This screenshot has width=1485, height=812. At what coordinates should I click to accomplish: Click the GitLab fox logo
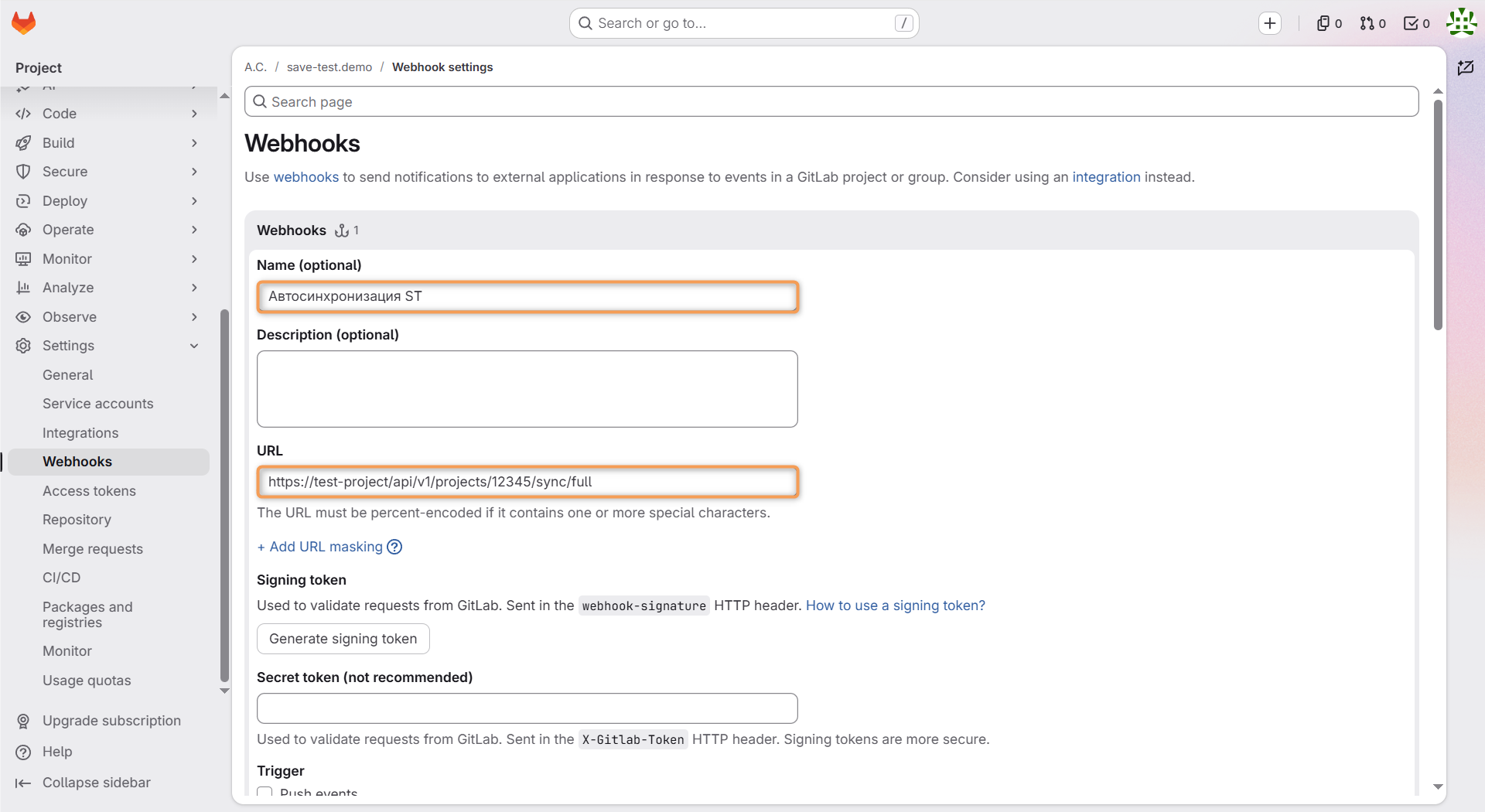[x=24, y=23]
